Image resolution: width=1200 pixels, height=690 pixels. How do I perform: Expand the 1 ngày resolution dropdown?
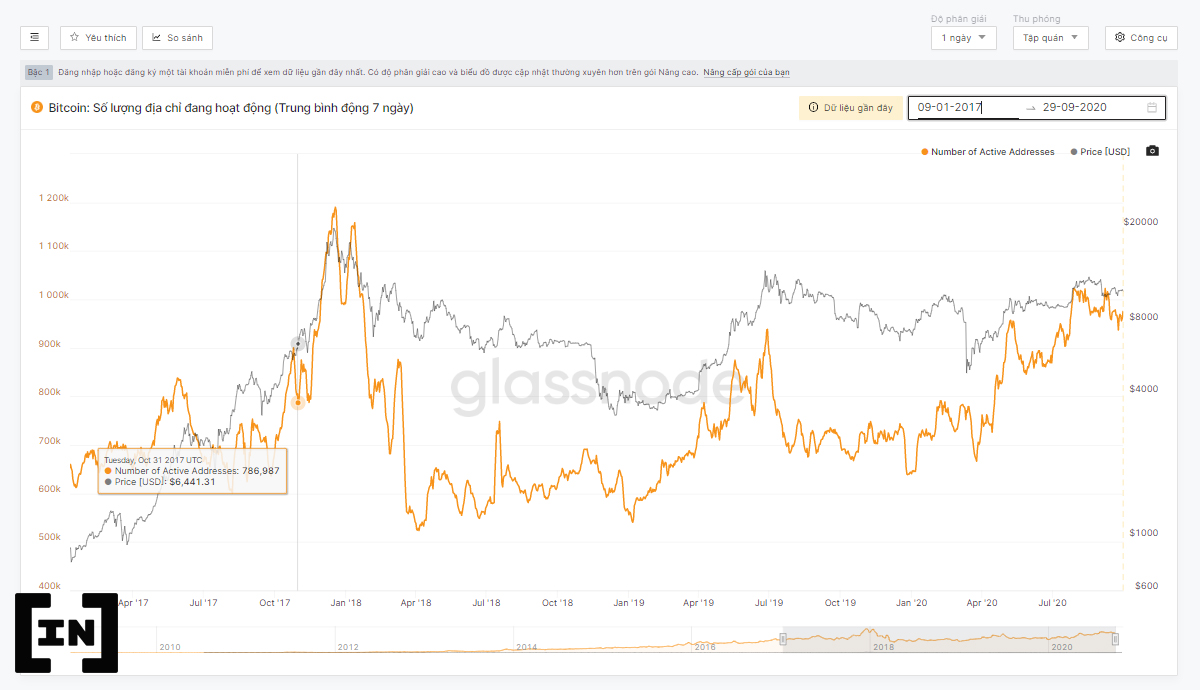[963, 38]
